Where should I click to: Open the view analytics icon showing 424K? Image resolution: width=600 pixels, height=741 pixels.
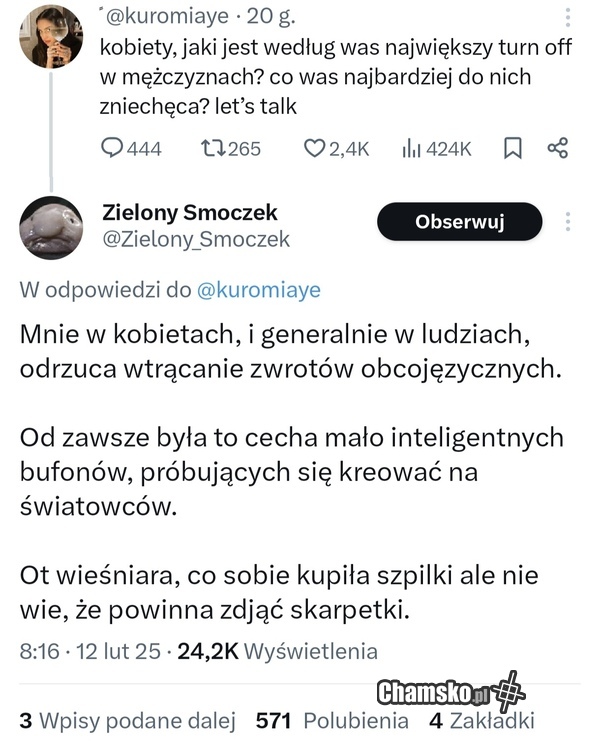410,148
